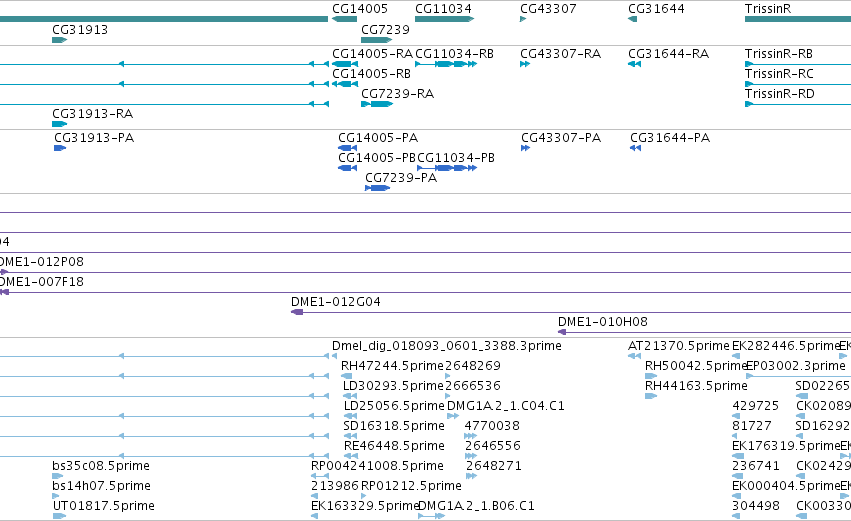Click the TrissinR gene label
Image resolution: width=851 pixels, height=521 pixels.
click(768, 9)
